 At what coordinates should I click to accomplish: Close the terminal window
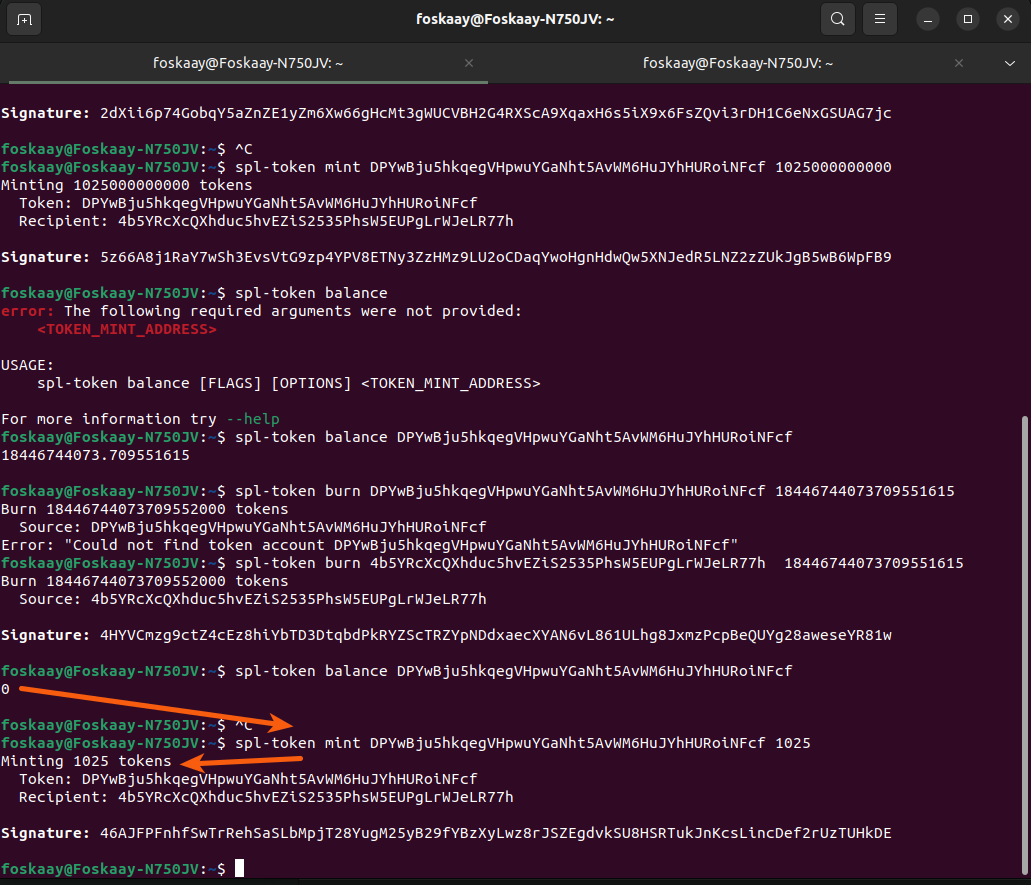[x=1006, y=19]
